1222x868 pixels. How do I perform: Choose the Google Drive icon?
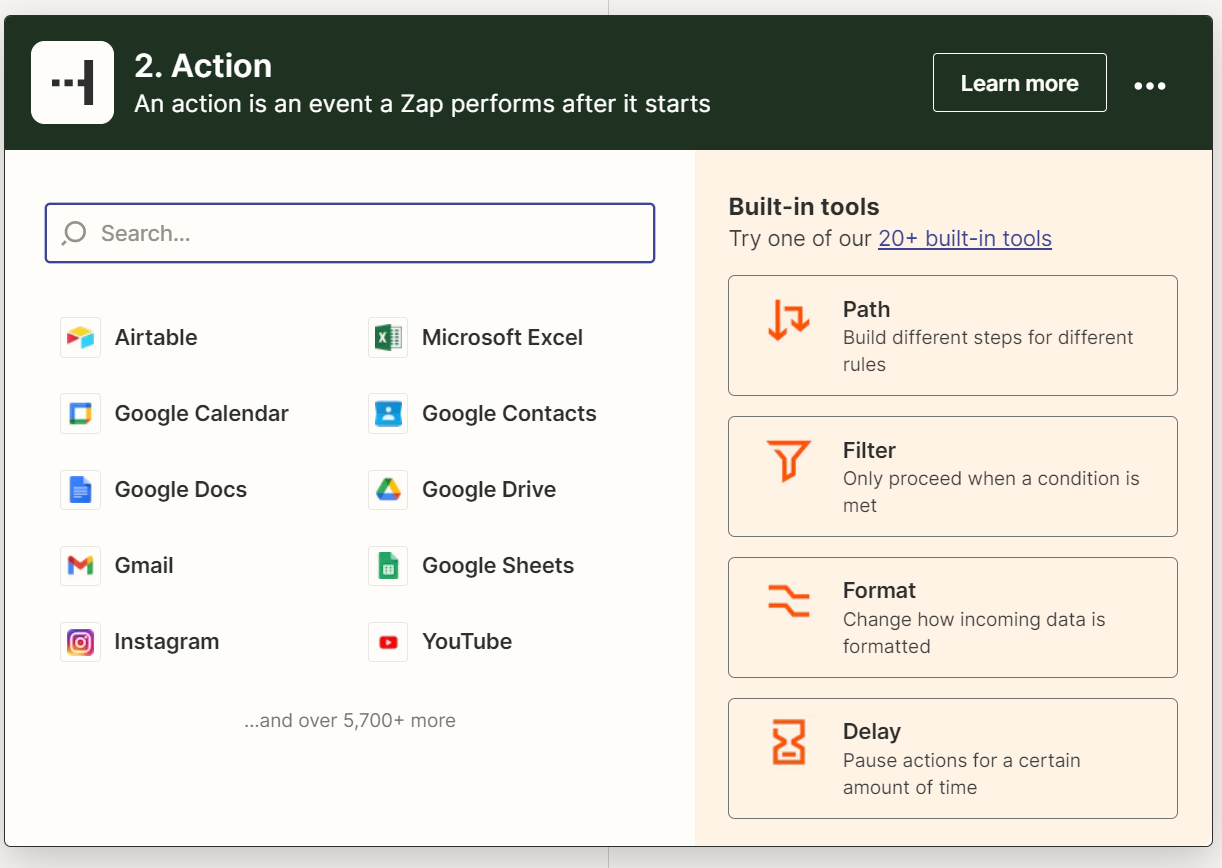pyautogui.click(x=388, y=490)
